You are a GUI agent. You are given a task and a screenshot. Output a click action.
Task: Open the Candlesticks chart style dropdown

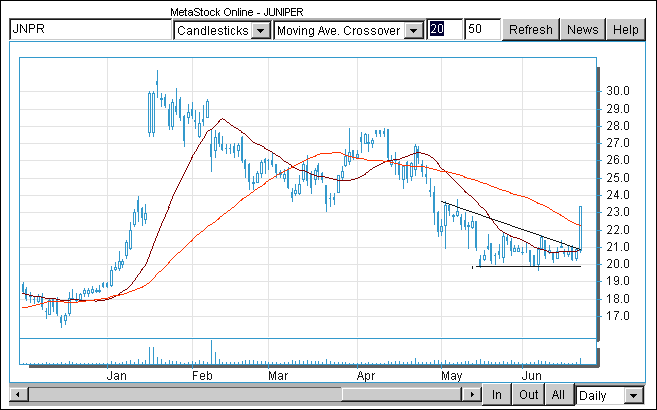point(222,30)
